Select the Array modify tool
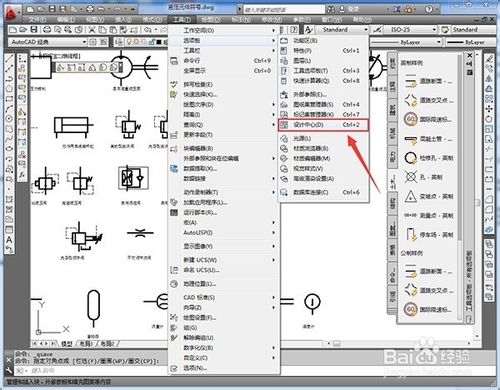 (489, 99)
